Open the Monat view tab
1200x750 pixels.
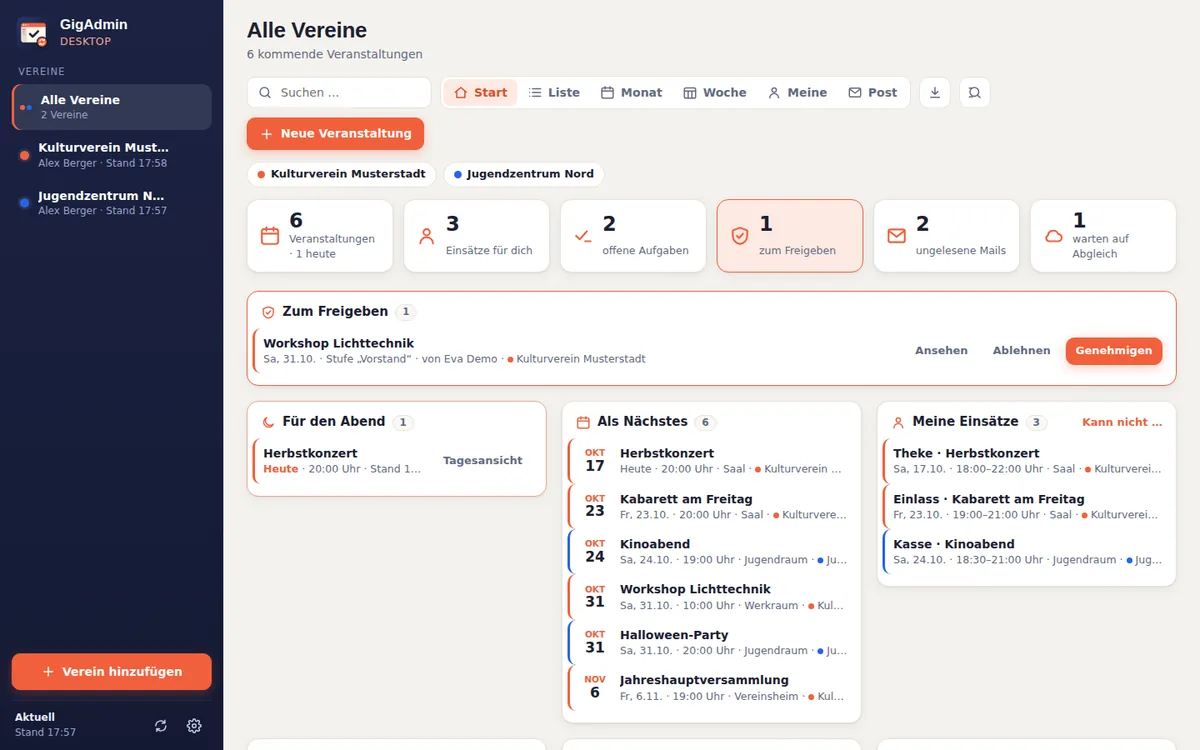coord(631,93)
